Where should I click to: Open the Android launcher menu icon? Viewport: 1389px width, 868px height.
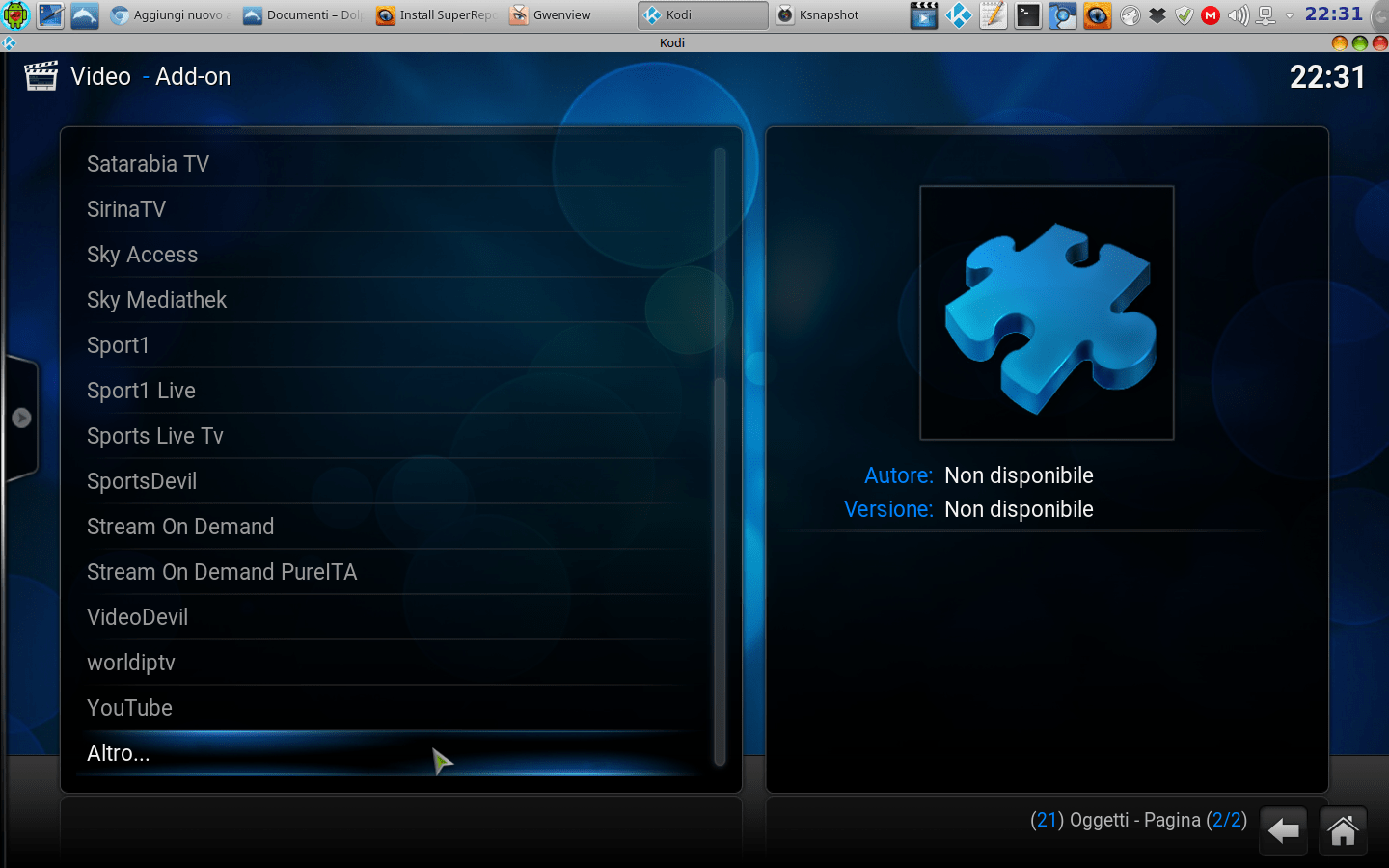(16, 15)
